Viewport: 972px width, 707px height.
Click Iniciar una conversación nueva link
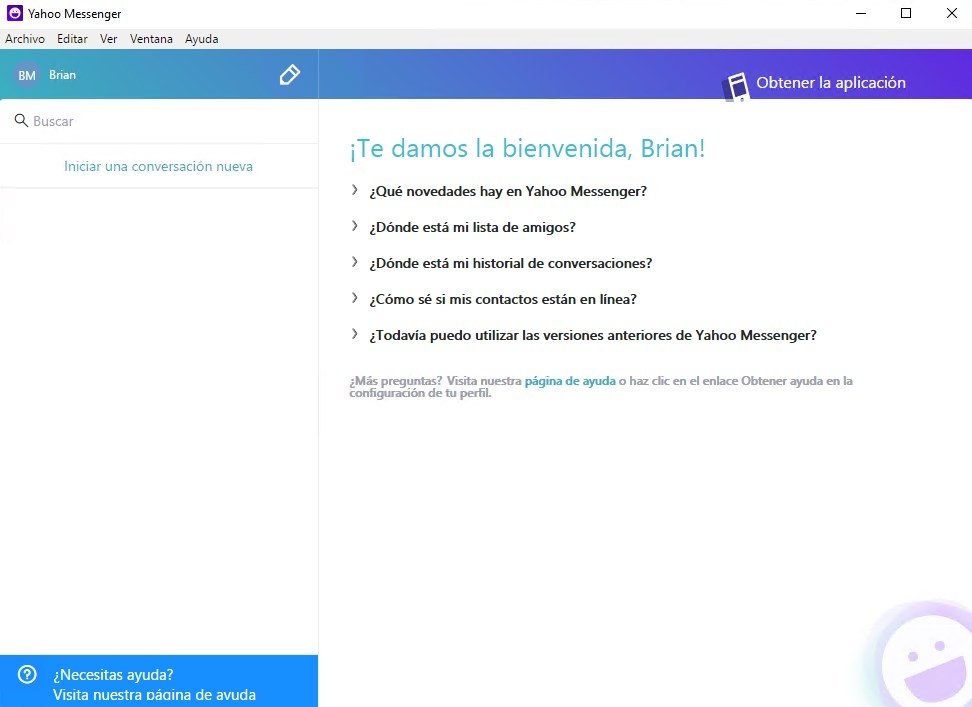159,166
